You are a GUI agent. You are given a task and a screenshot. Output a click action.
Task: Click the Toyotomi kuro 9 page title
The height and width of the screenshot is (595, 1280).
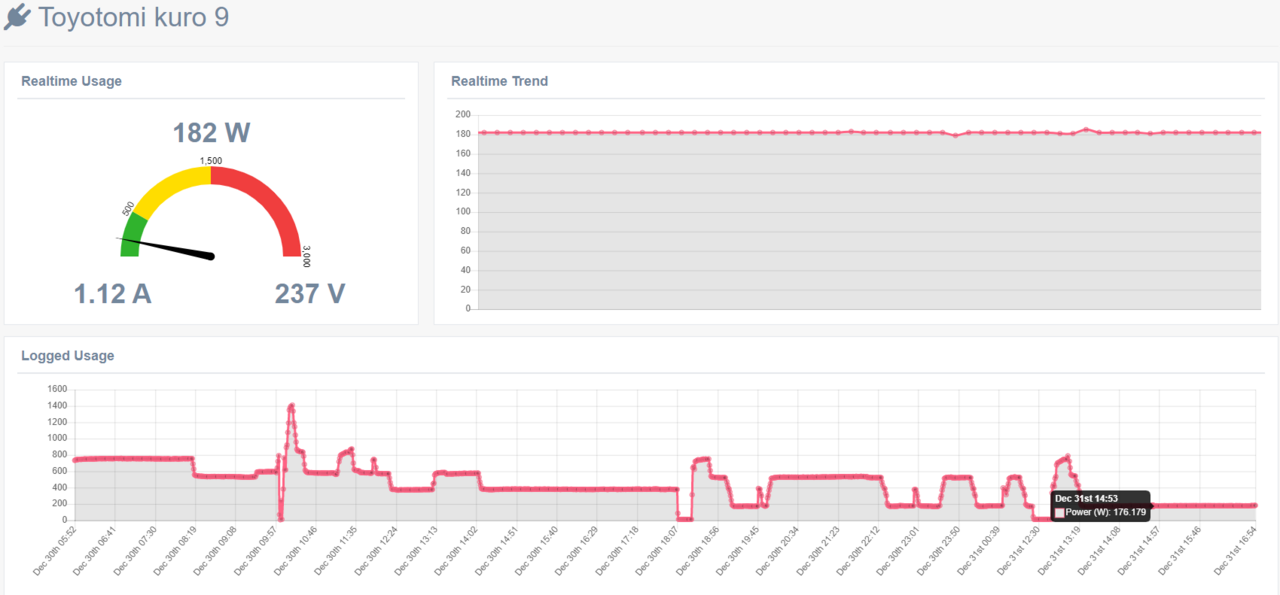(134, 17)
